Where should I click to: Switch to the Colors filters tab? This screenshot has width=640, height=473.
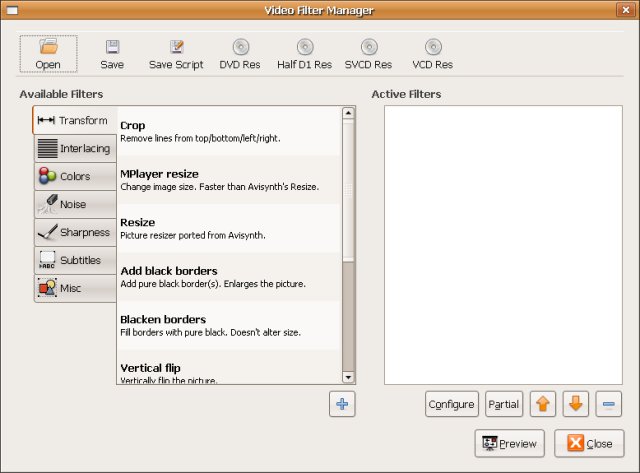click(x=75, y=176)
